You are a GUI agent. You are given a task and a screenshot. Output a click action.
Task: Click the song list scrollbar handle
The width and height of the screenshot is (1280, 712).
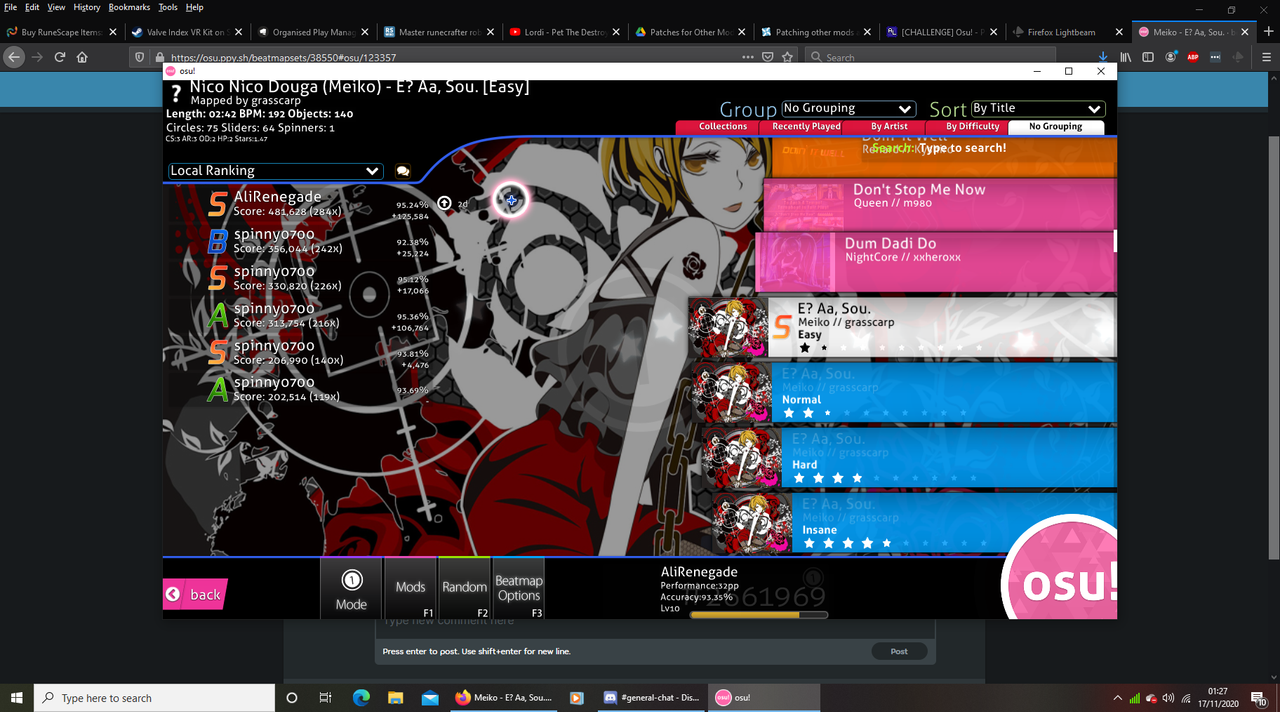(1114, 241)
